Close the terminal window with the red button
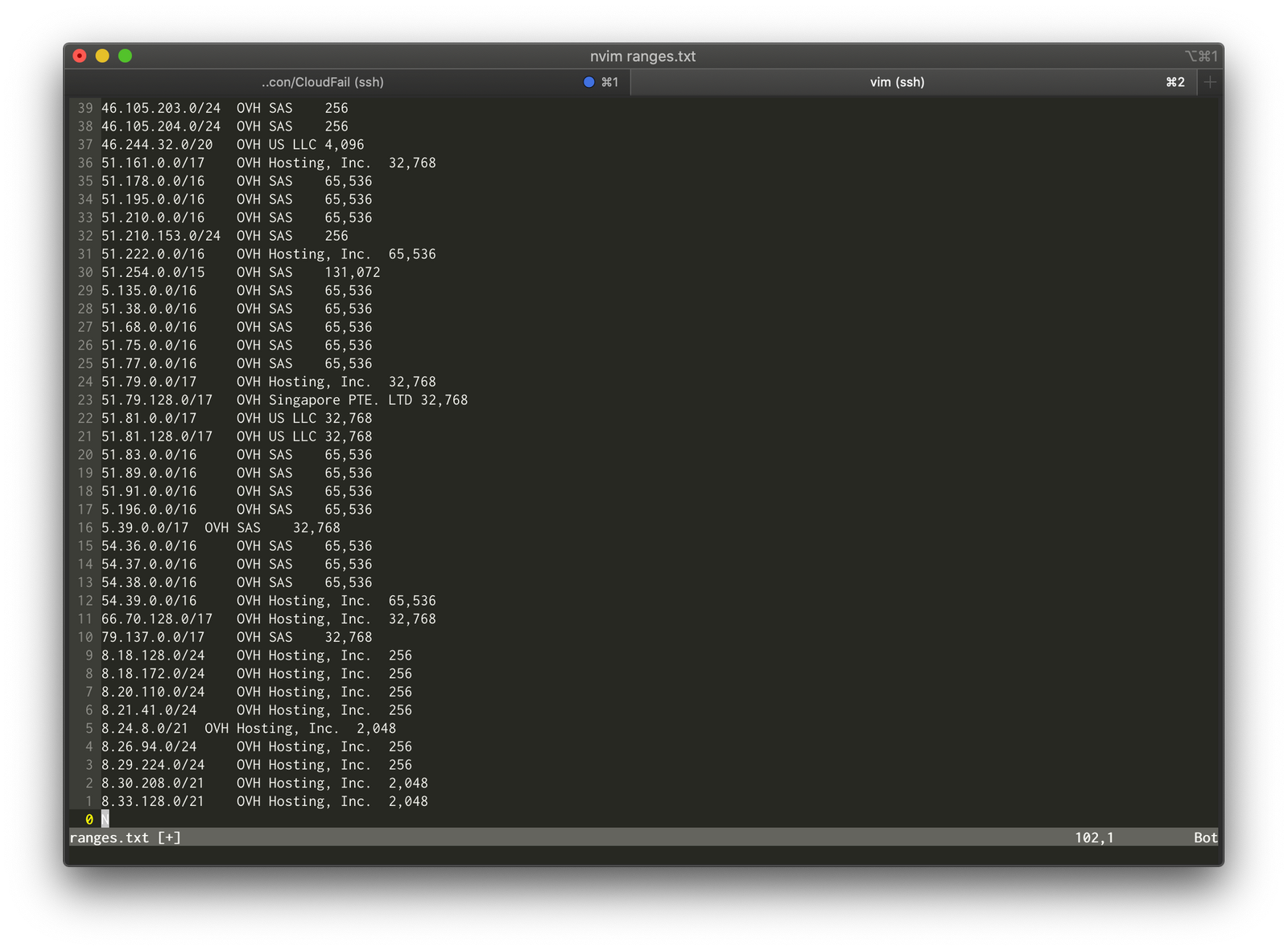 tap(80, 56)
